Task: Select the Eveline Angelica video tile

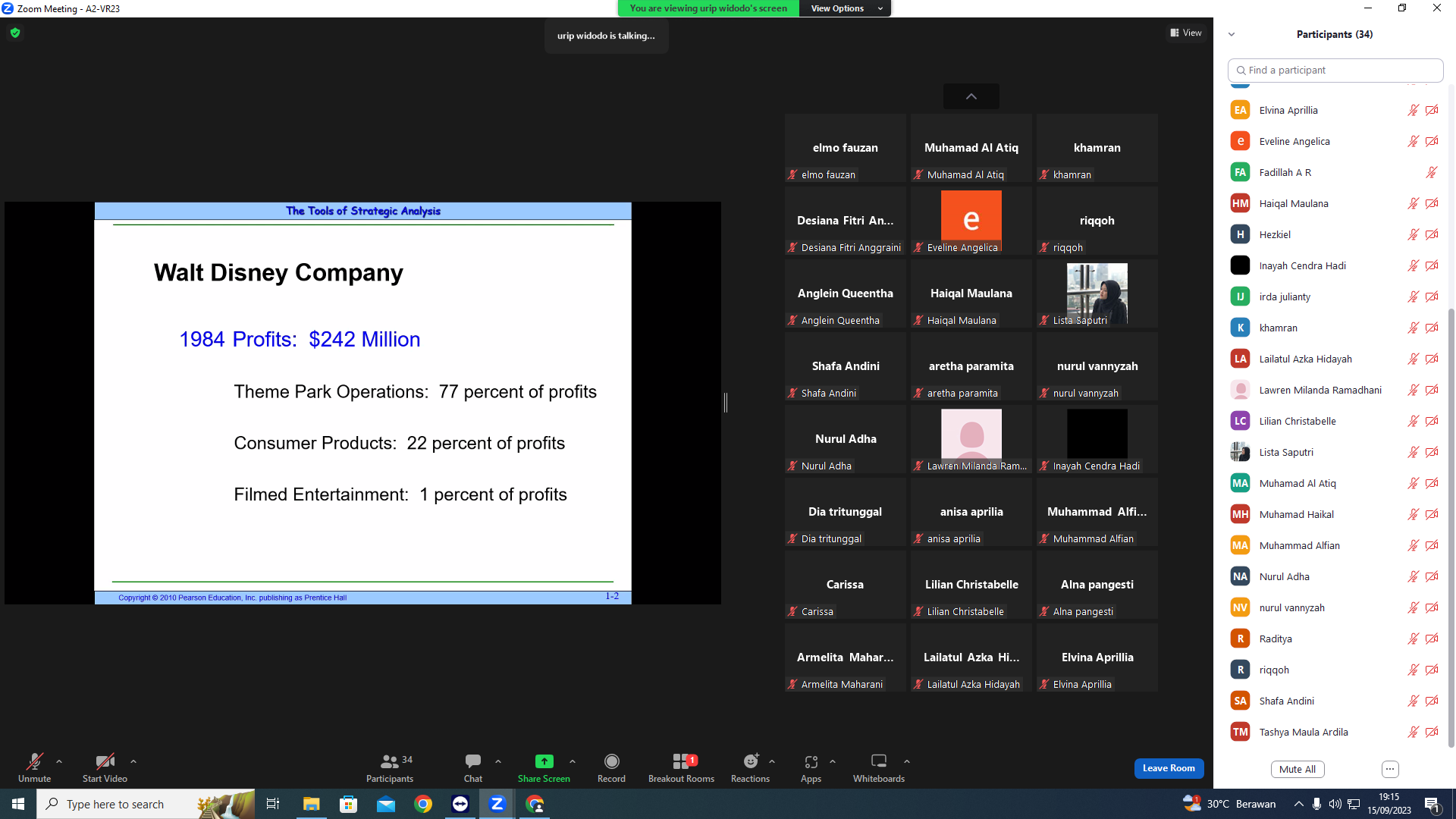Action: pos(971,221)
